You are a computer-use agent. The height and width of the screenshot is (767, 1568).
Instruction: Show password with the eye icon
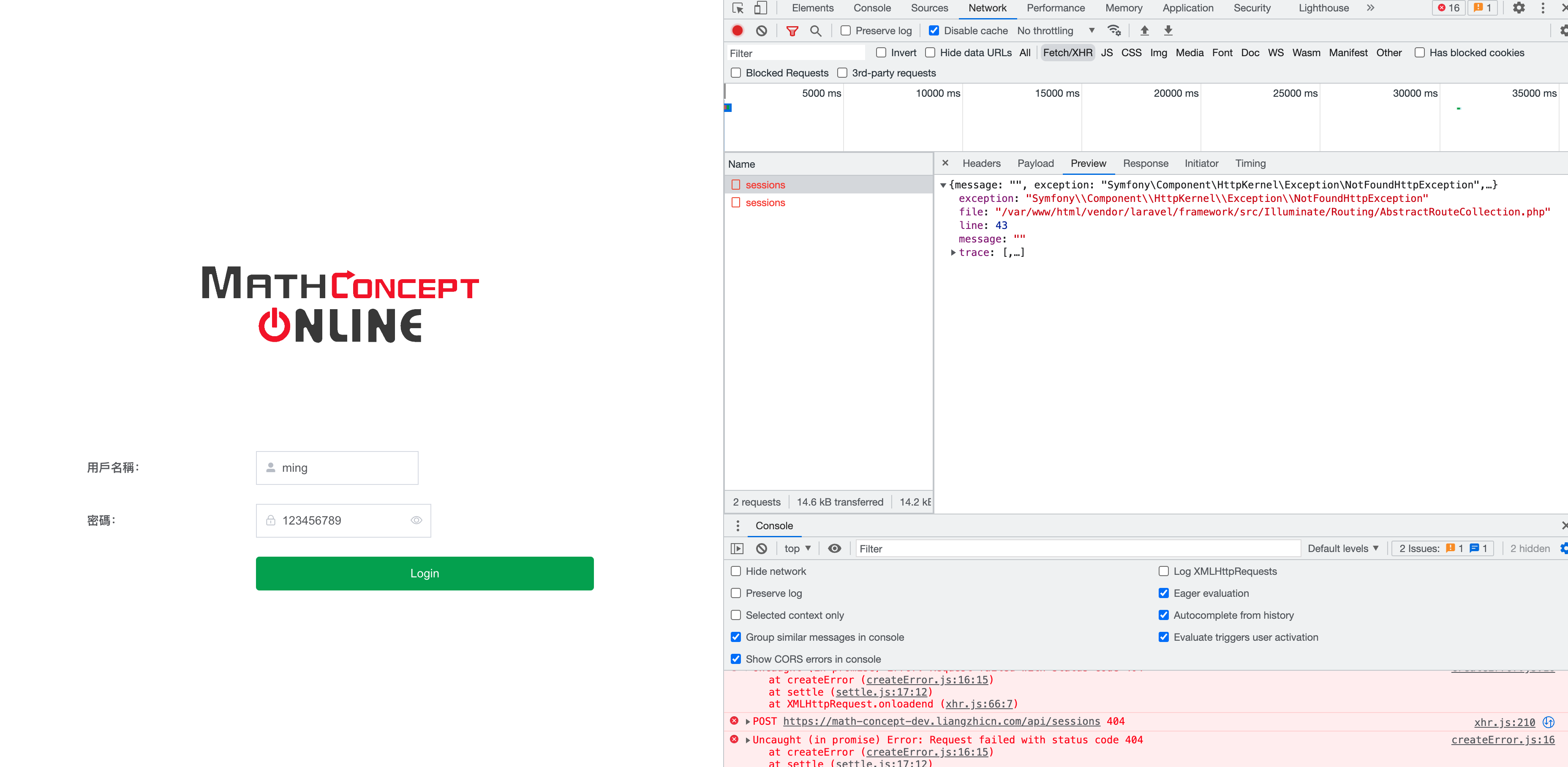[416, 520]
